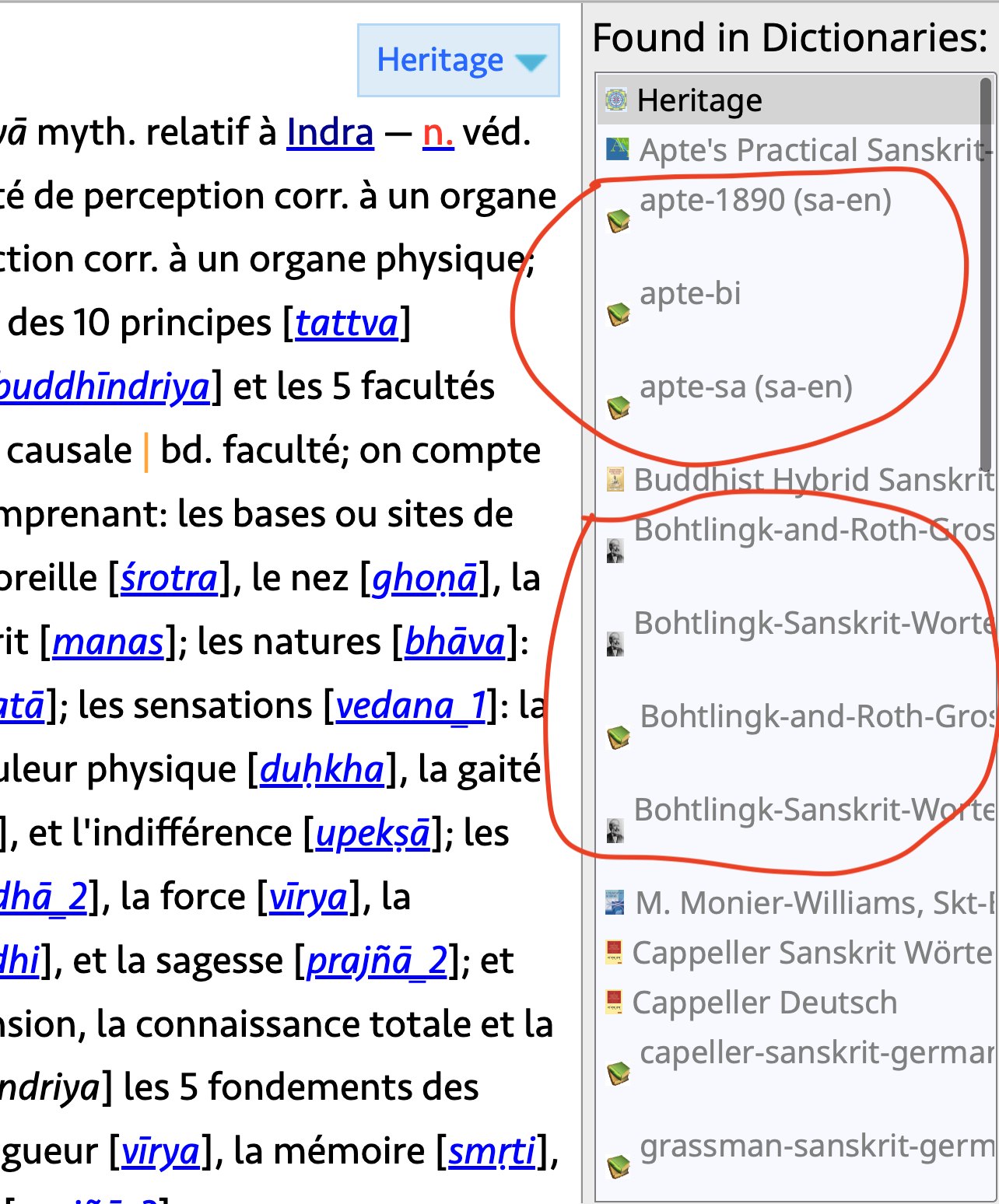The width and height of the screenshot is (999, 1204).
Task: Select Bohtlingk-Sanskrit-Worte entry directly above M. Monier-Williams
Action: click(x=795, y=829)
